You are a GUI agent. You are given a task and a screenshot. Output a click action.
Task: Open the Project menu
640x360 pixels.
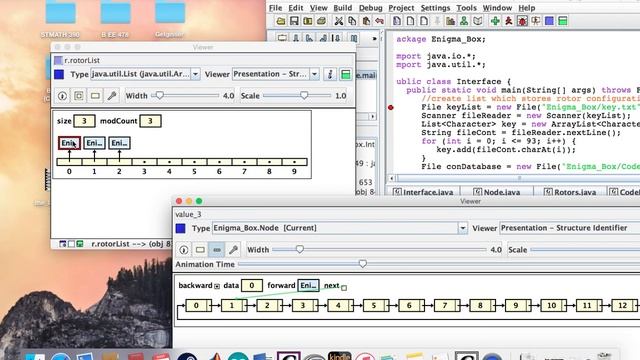point(401,8)
